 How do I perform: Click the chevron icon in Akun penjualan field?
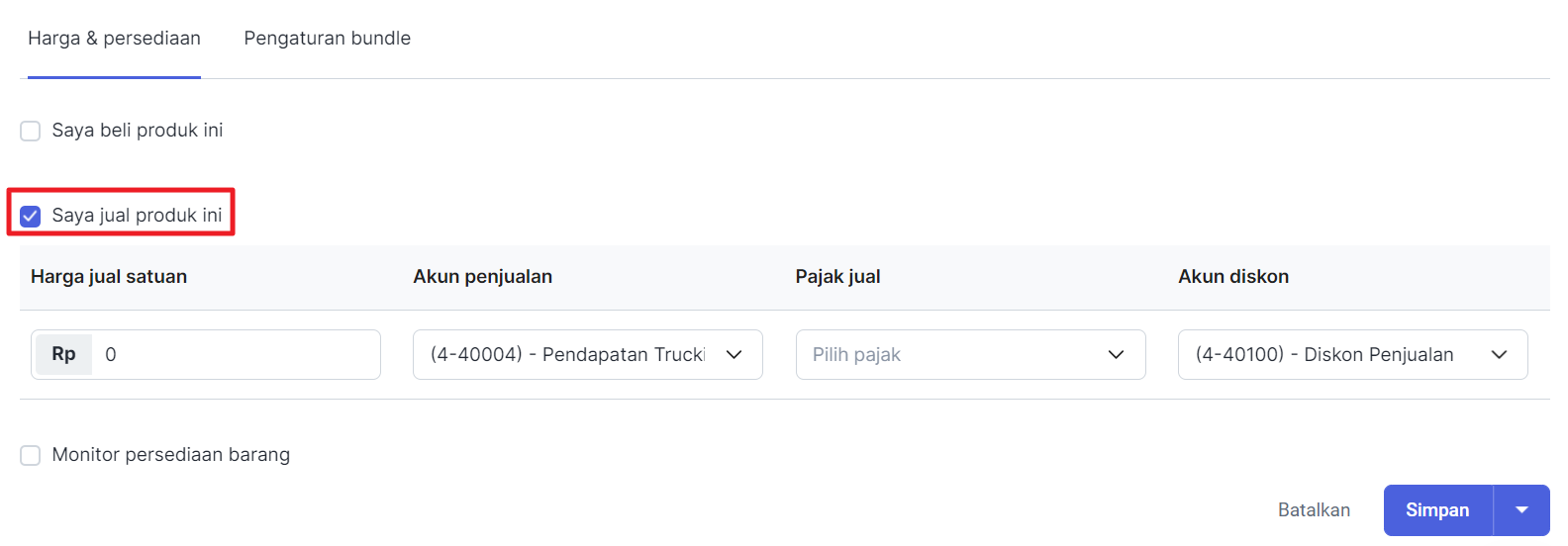coord(734,355)
